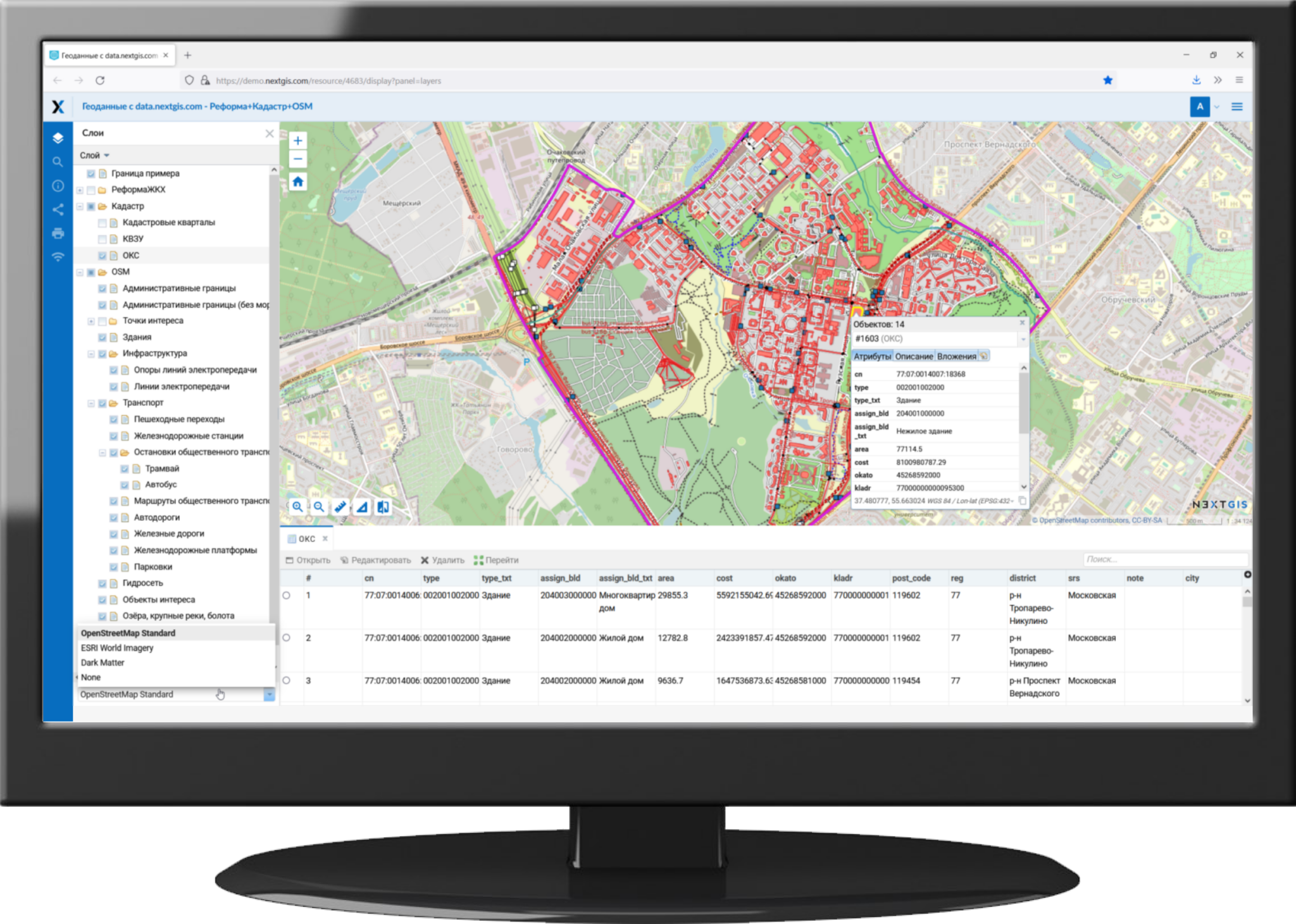Select radio button for table row 2
The width and height of the screenshot is (1296, 924).
click(x=287, y=638)
